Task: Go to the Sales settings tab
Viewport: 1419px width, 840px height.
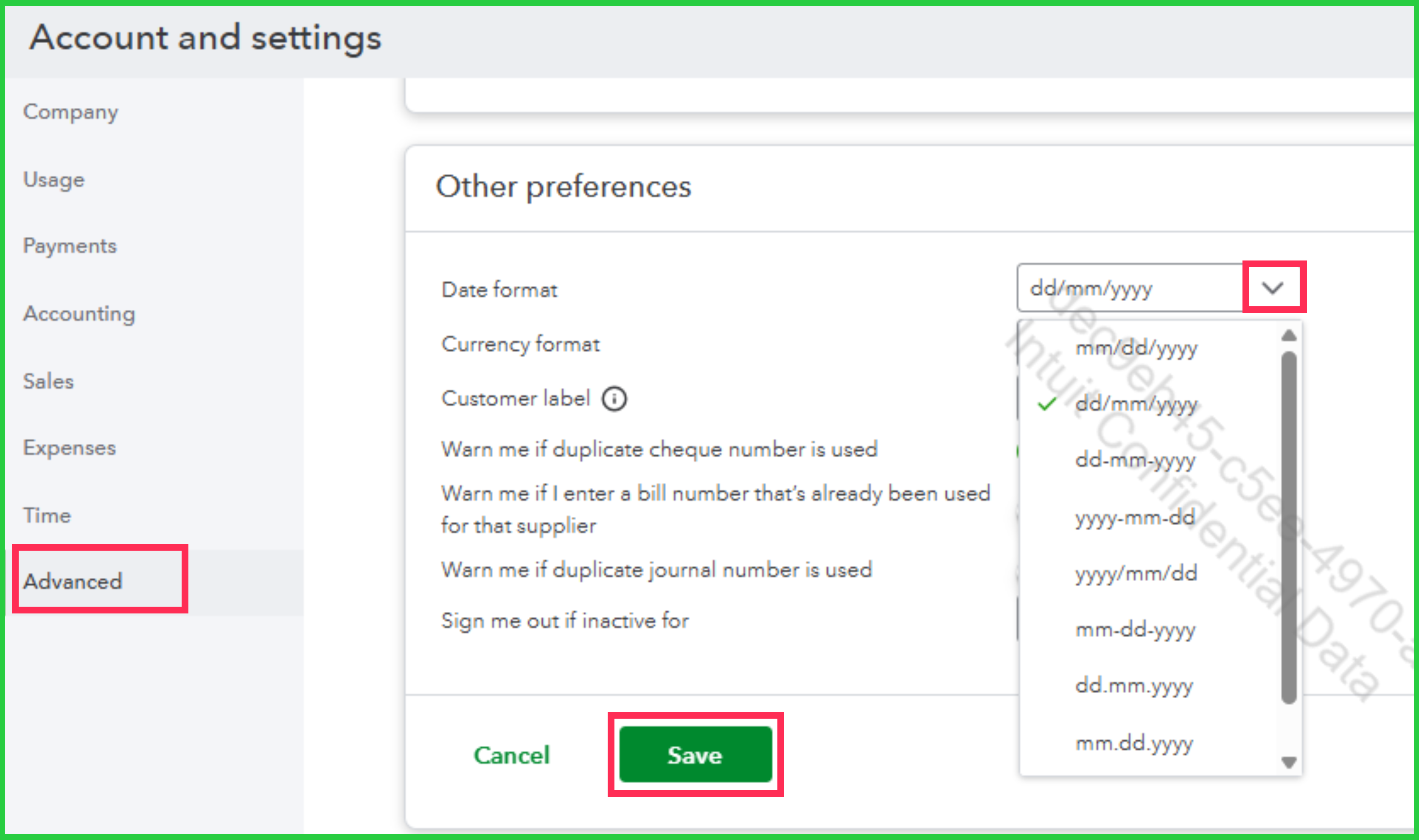Action: click(48, 381)
